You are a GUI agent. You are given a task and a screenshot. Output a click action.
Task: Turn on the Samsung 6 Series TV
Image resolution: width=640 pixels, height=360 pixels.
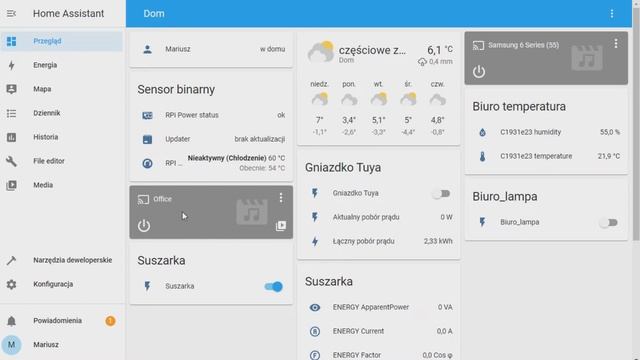479,72
